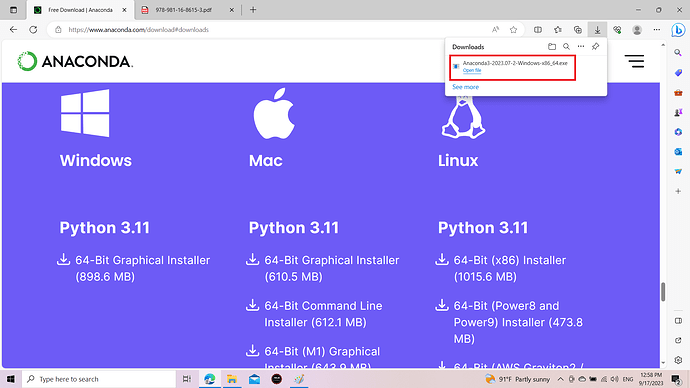
Task: Open the Edge sidebar settings gear
Action: 678,360
